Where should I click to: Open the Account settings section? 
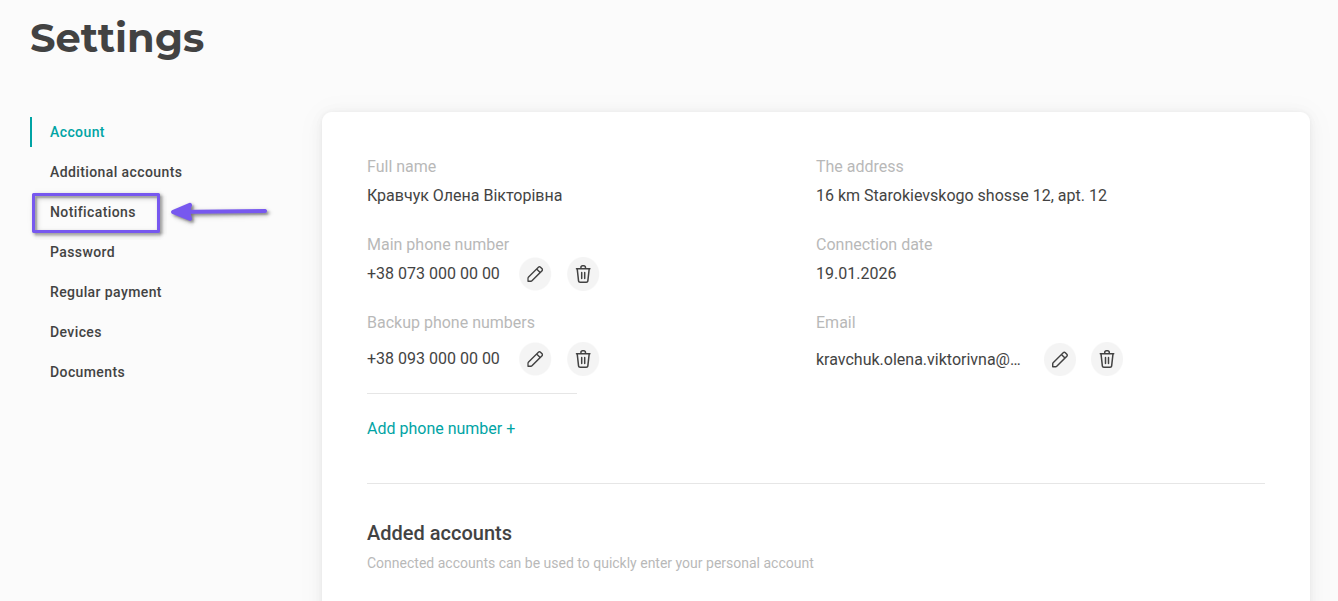point(77,132)
